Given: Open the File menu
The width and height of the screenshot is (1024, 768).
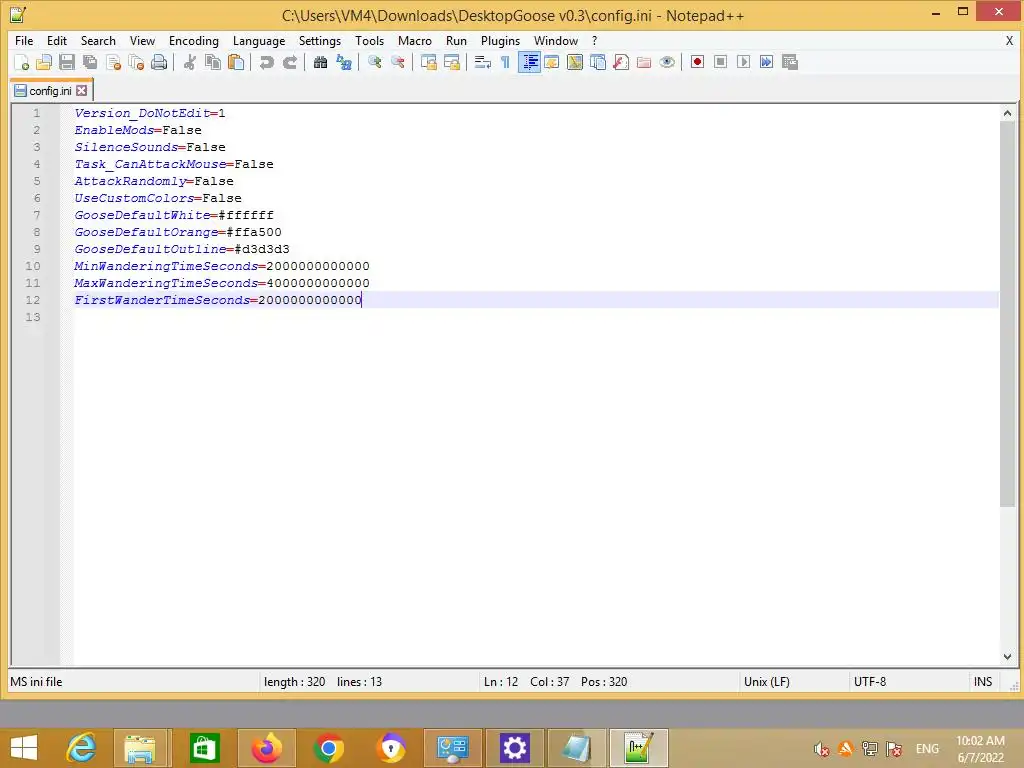Looking at the screenshot, I should (x=24, y=40).
